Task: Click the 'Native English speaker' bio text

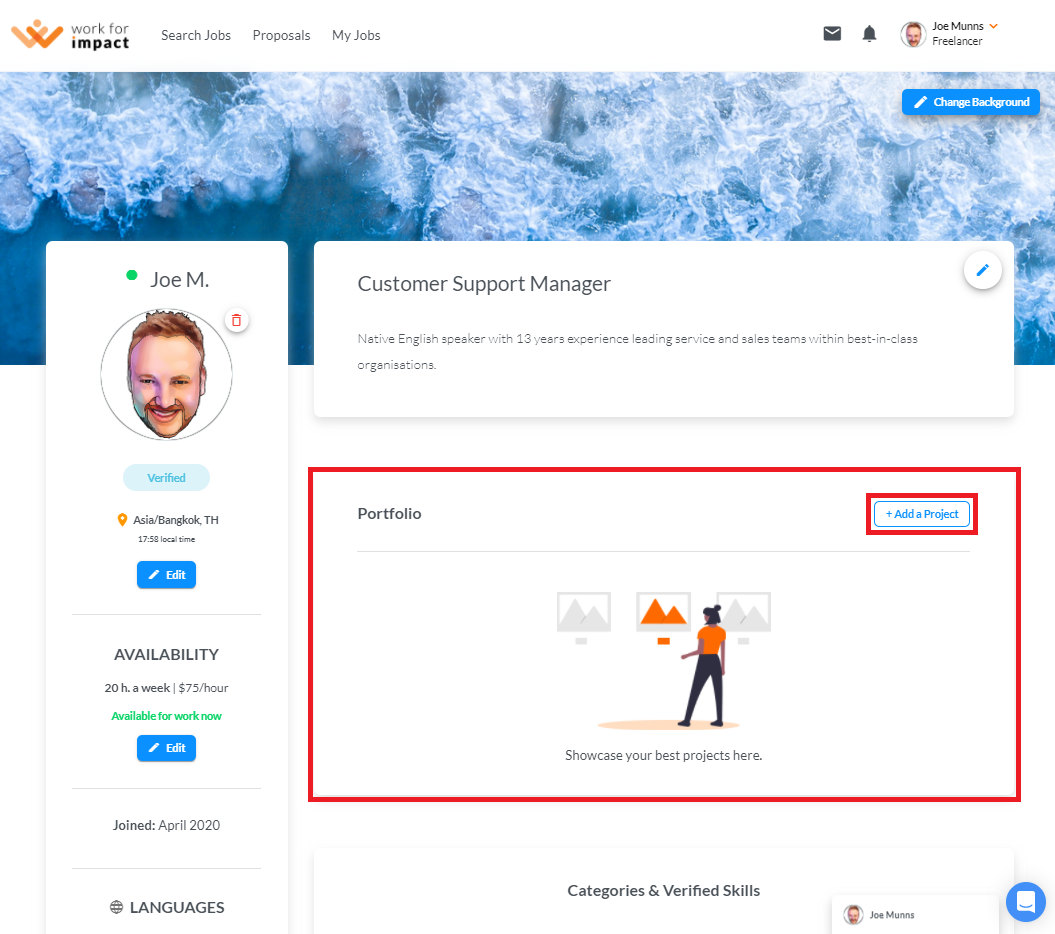Action: 637,351
